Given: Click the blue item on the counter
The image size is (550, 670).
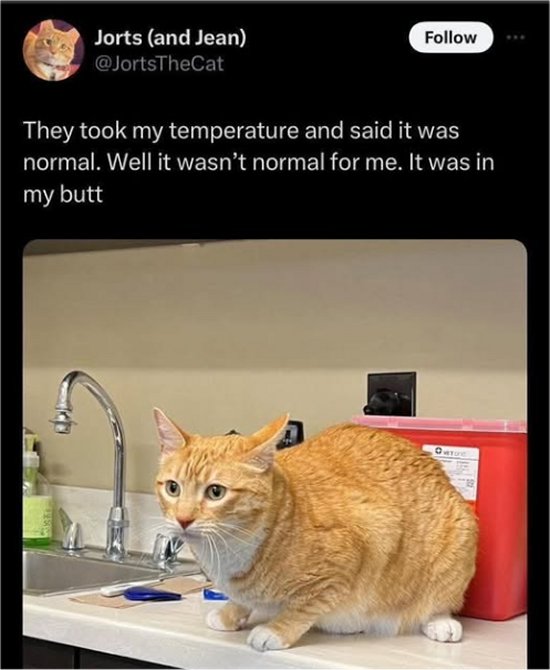Looking at the screenshot, I should [152, 594].
